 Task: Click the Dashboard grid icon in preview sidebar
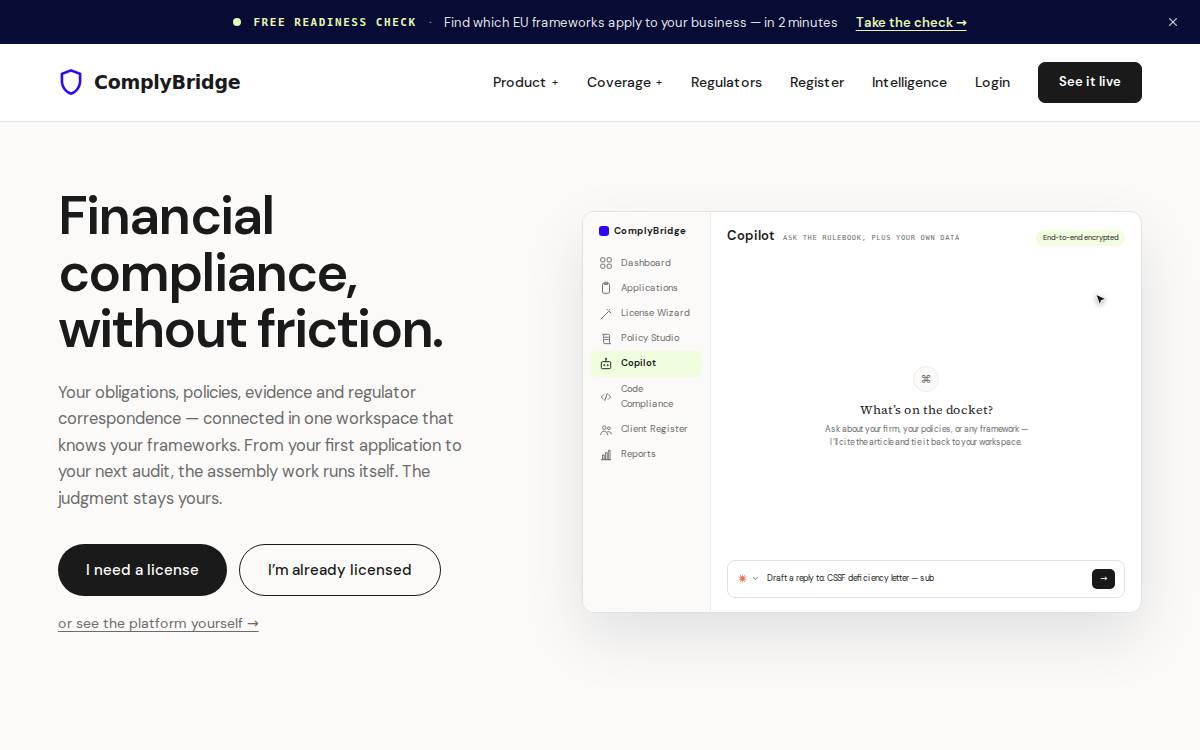(x=606, y=263)
